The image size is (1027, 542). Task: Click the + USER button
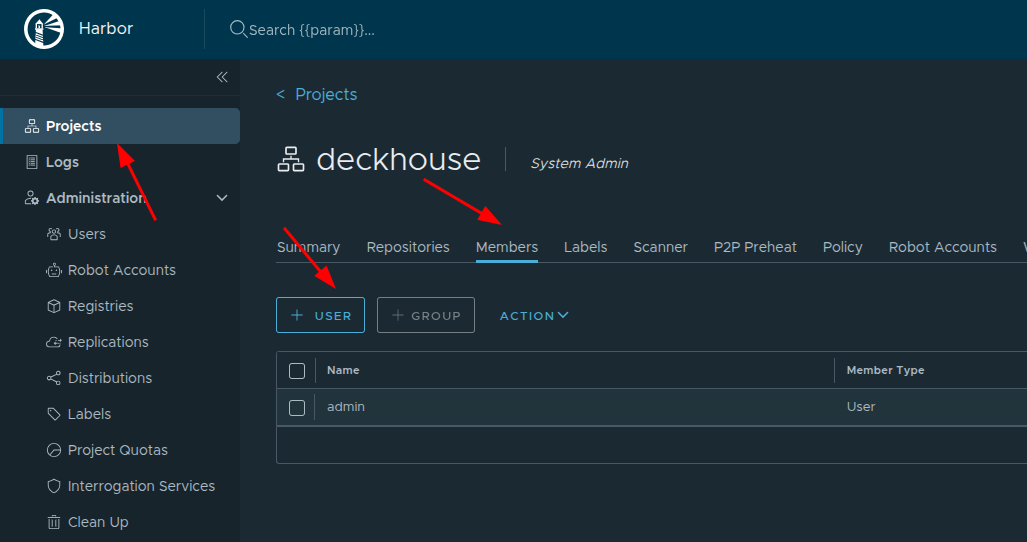(320, 315)
